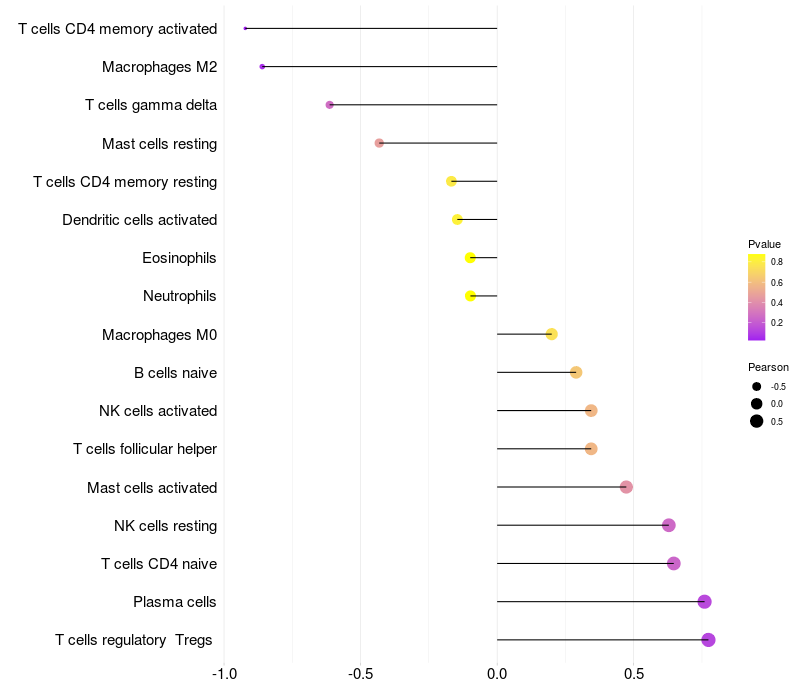Click the Macrophages M0 yellow dot
Viewport: 800px width, 700px height.
click(x=551, y=334)
